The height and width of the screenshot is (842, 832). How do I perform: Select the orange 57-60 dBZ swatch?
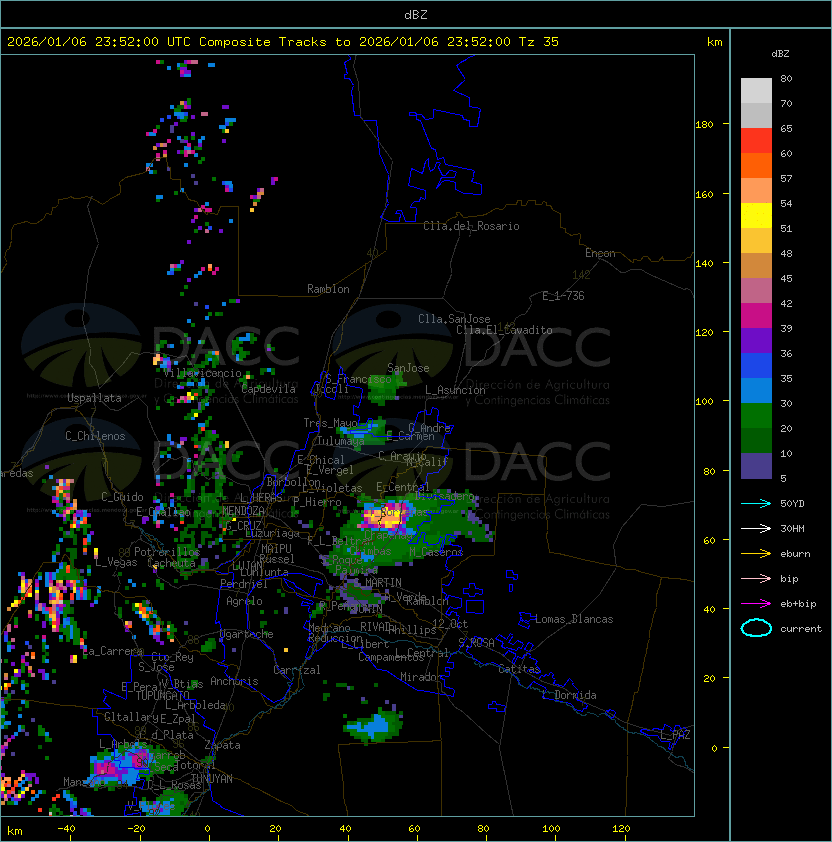(756, 166)
